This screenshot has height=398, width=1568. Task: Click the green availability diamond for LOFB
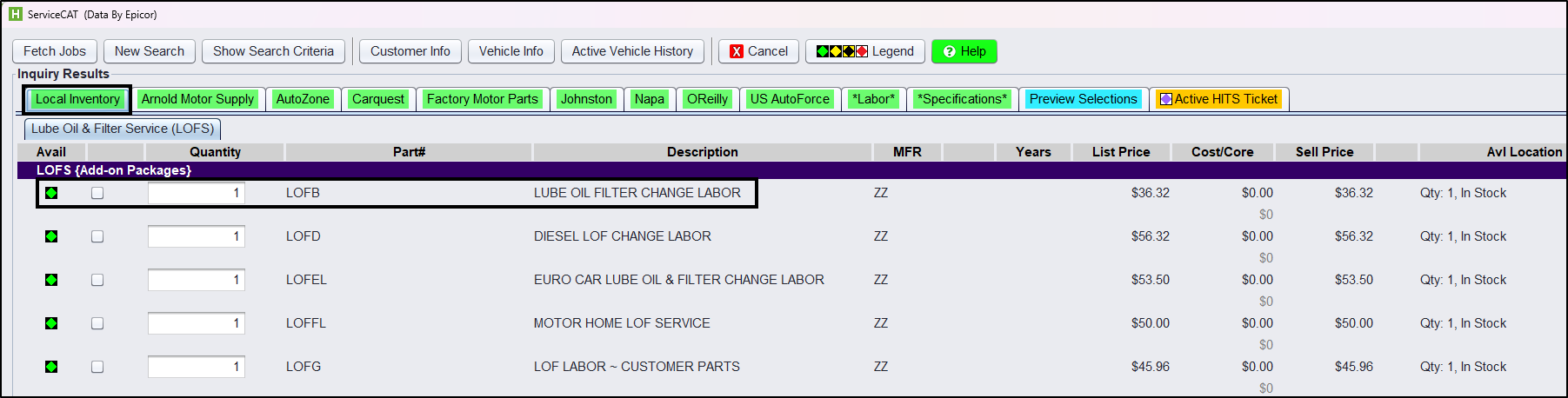[51, 193]
